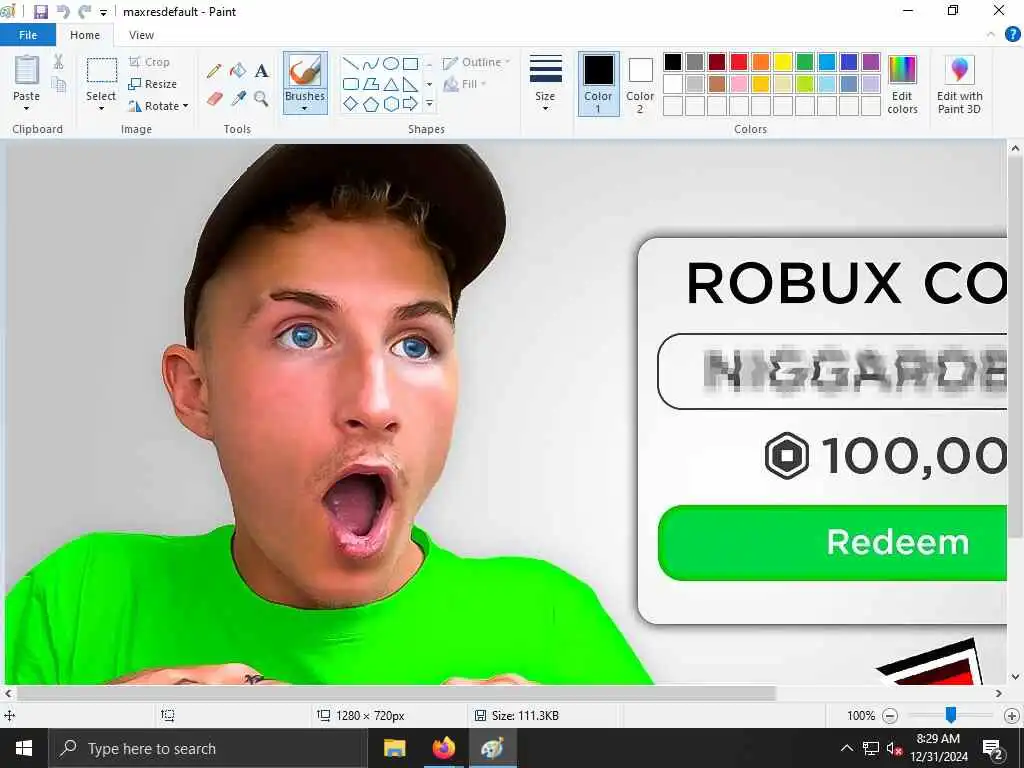Open the Size dropdown
This screenshot has height=768, width=1024.
pos(545,84)
